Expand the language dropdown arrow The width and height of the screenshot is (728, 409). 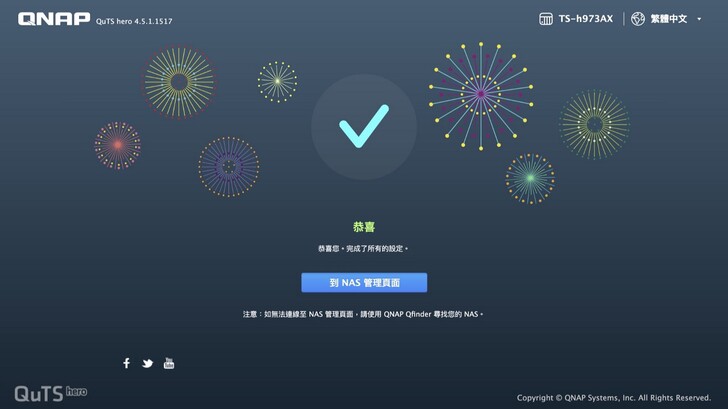pos(699,19)
